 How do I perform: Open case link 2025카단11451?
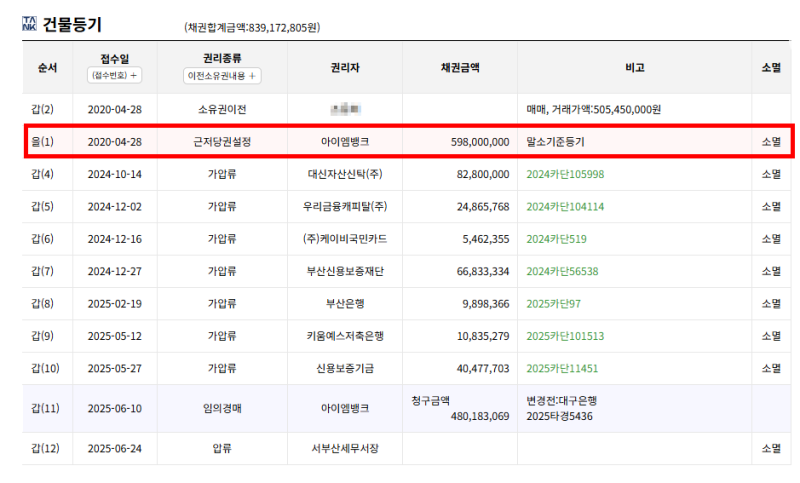(x=562, y=368)
